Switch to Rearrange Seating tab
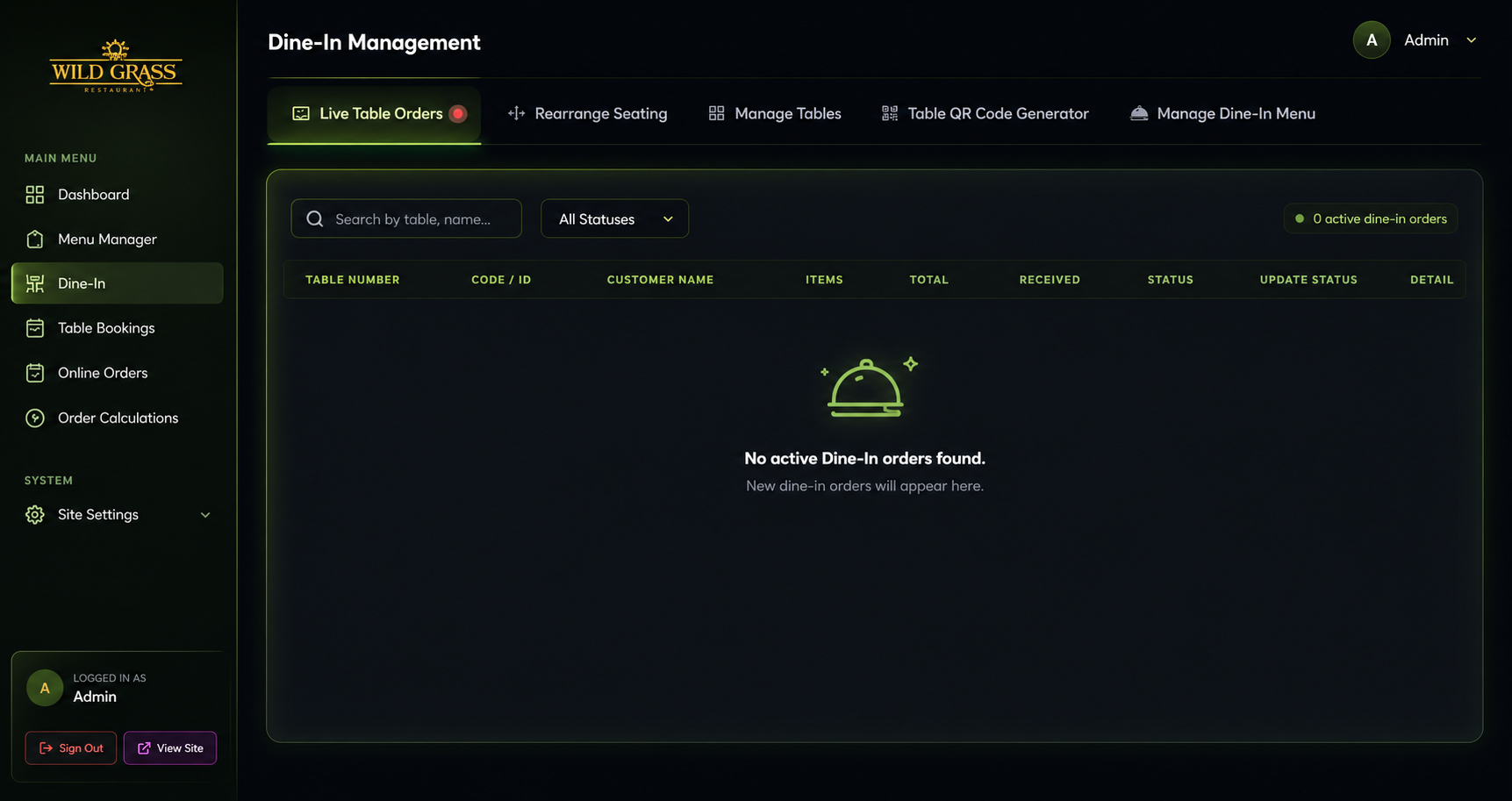The width and height of the screenshot is (1512, 801). (588, 114)
